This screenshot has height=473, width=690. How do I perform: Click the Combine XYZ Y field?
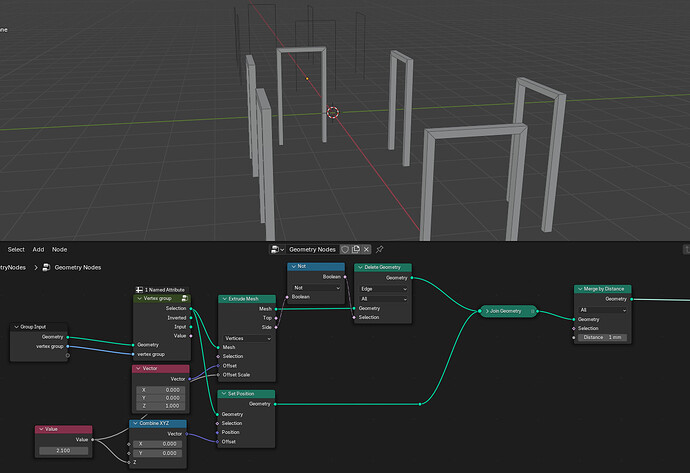click(158, 453)
